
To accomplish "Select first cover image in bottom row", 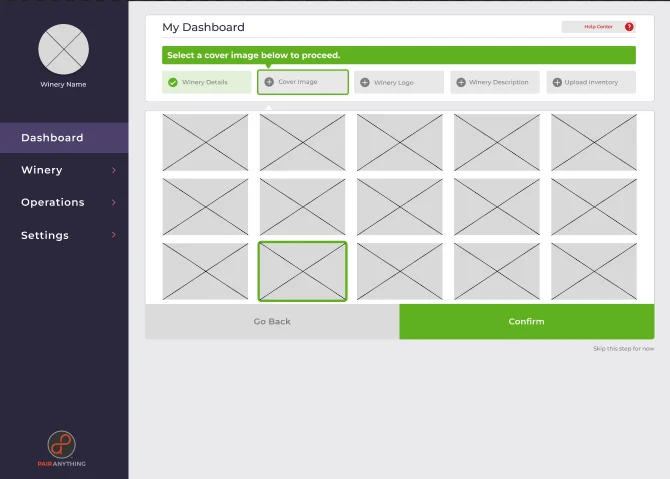I will click(x=205, y=271).
